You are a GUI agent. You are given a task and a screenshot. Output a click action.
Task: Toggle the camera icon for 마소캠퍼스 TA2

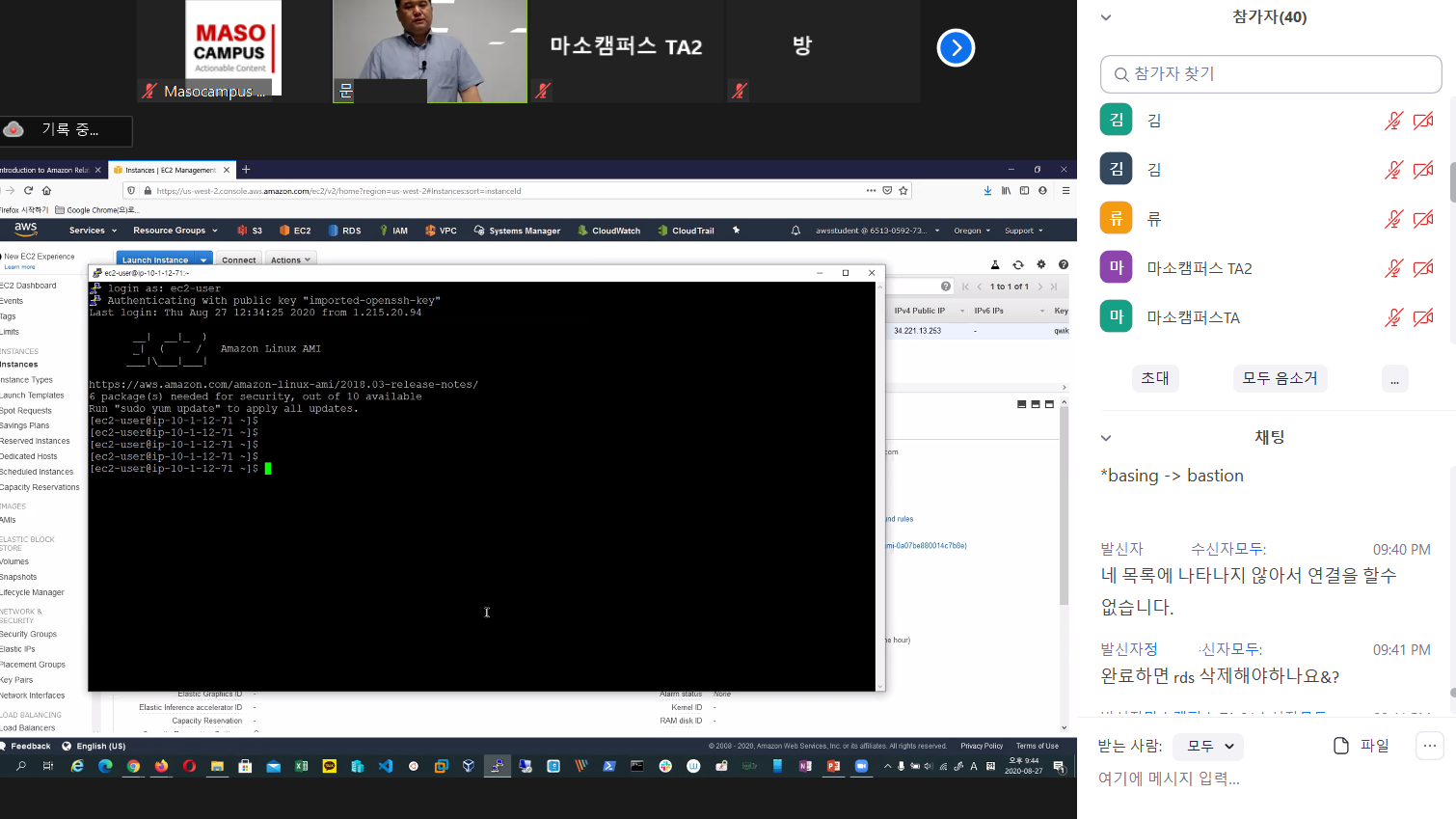(x=1423, y=268)
